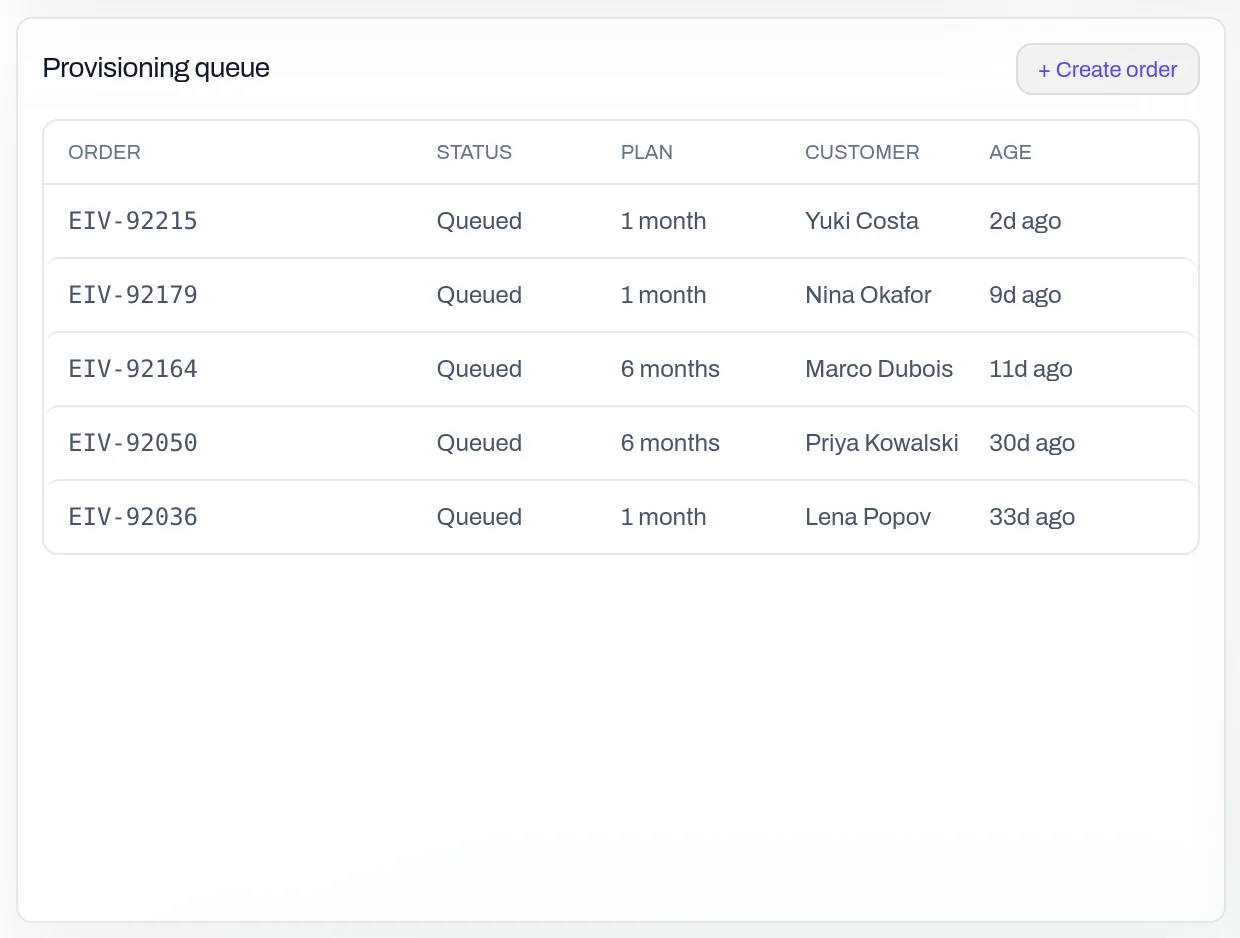
Task: Click the Queued status of EIV-92179
Action: 479,295
